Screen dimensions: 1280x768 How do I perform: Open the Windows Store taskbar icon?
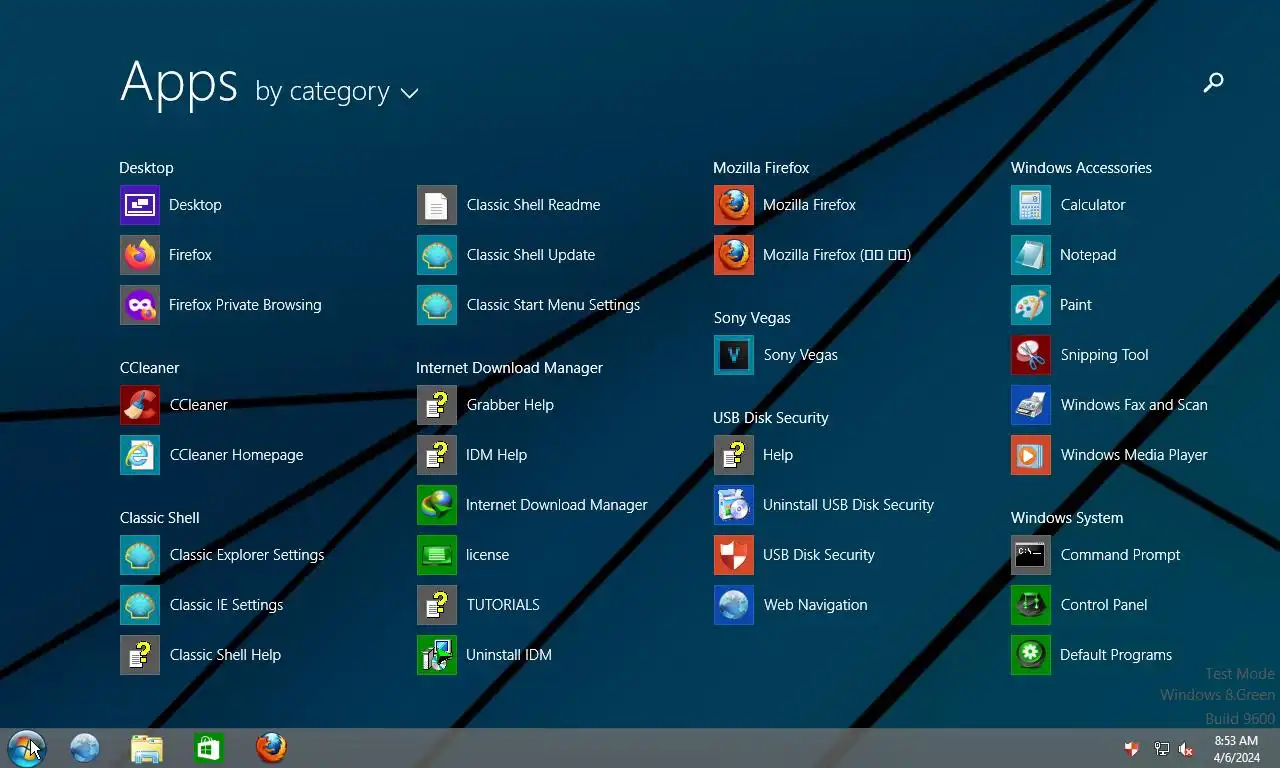pos(208,748)
